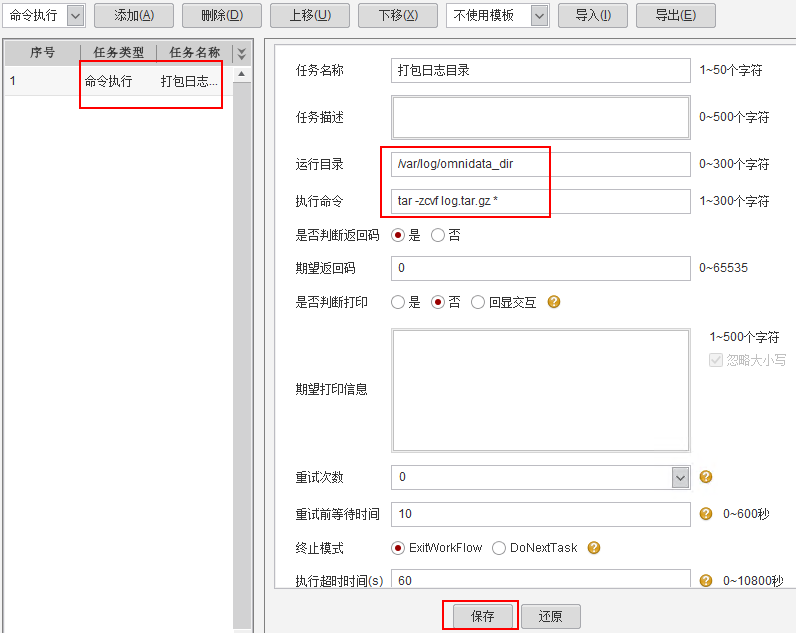
Task: Click 下移(X) button
Action: (398, 16)
